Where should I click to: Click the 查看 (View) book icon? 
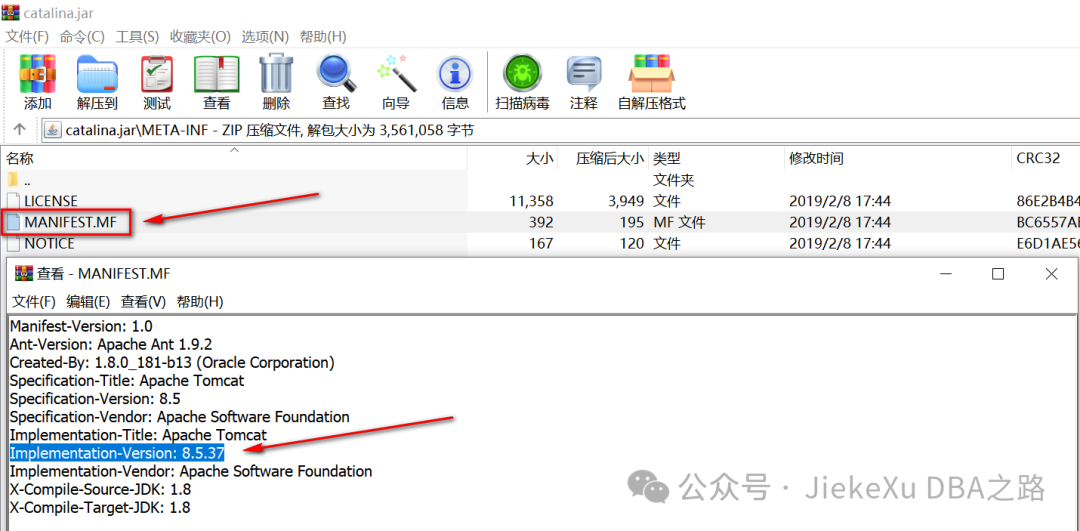(x=216, y=82)
